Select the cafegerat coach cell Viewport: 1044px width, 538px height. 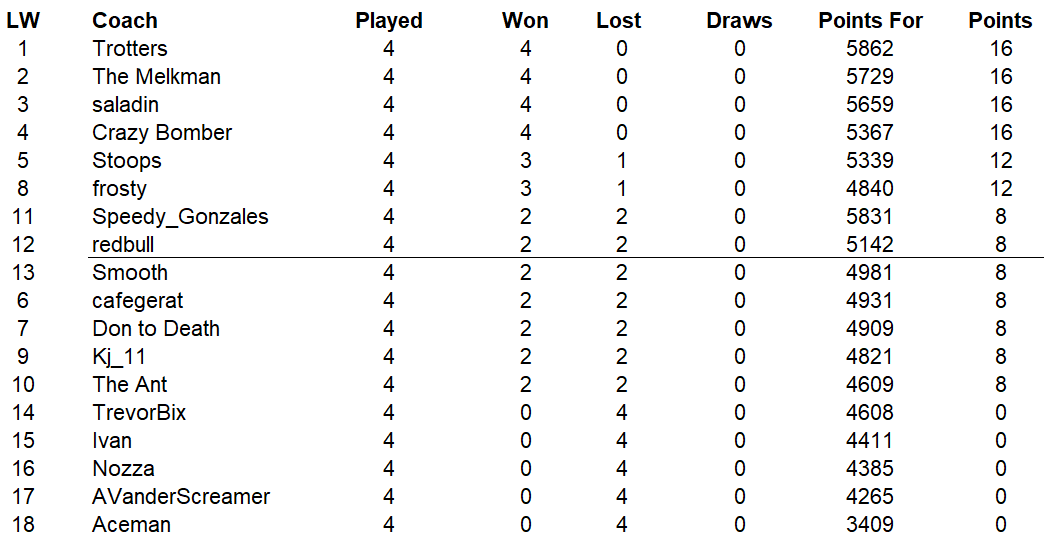[x=138, y=301]
